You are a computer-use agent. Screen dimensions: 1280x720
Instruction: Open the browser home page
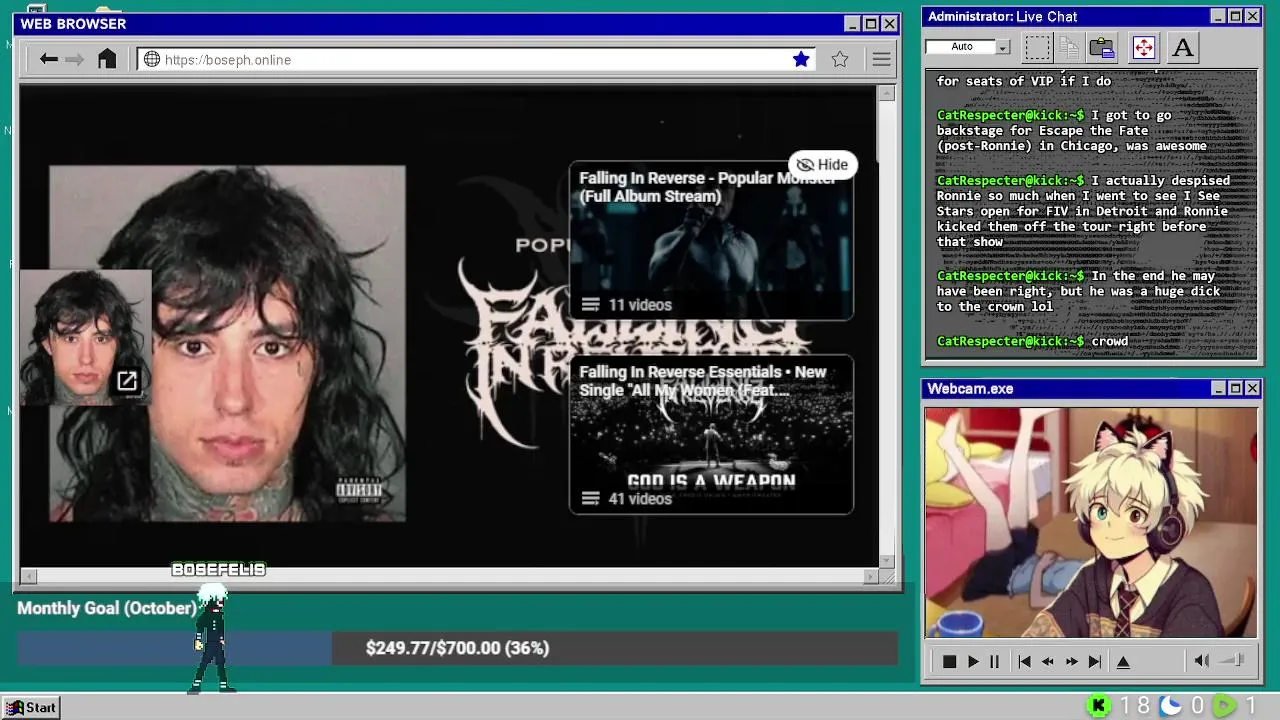pyautogui.click(x=107, y=59)
